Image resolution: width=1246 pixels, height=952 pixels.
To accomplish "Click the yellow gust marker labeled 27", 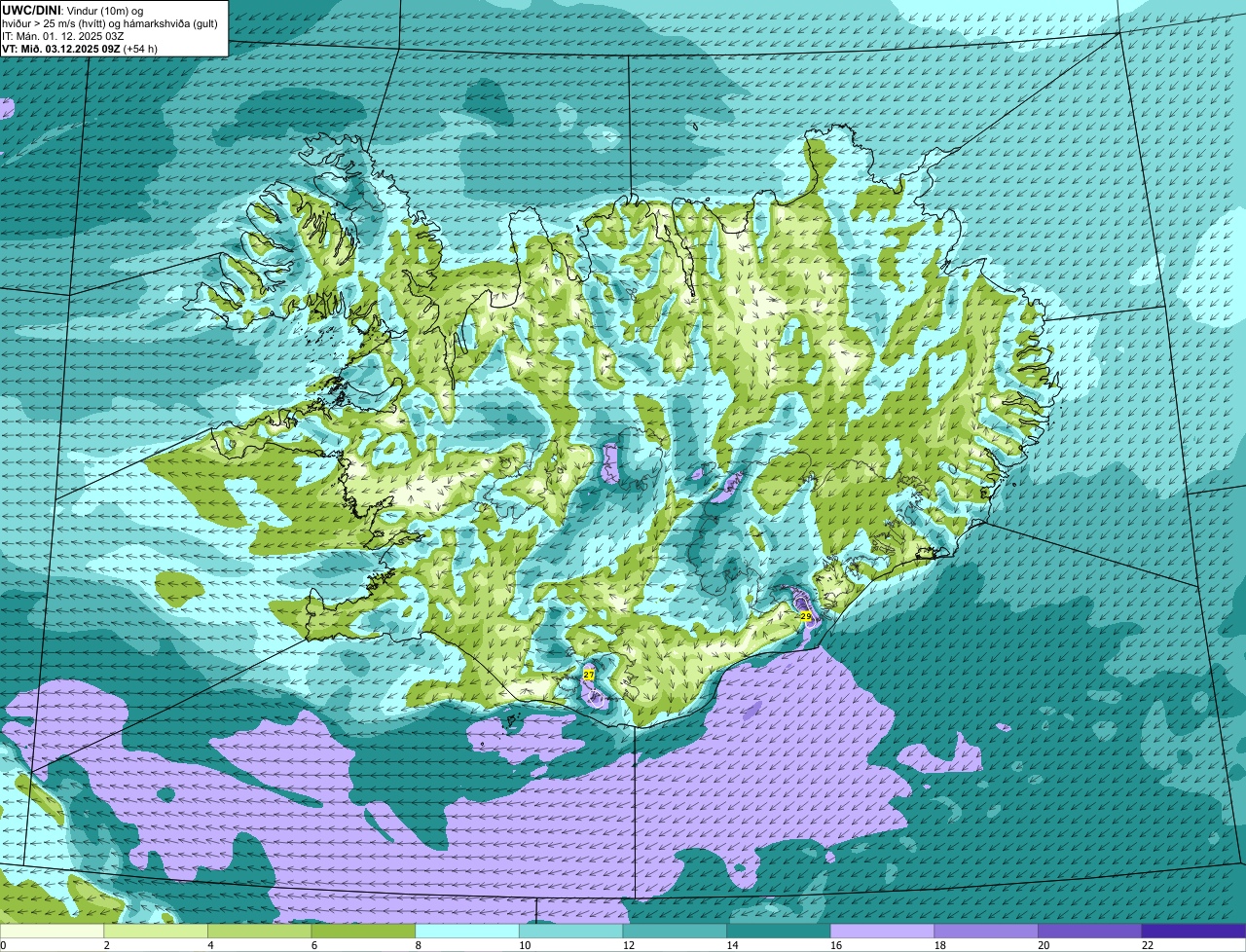I will [x=589, y=674].
